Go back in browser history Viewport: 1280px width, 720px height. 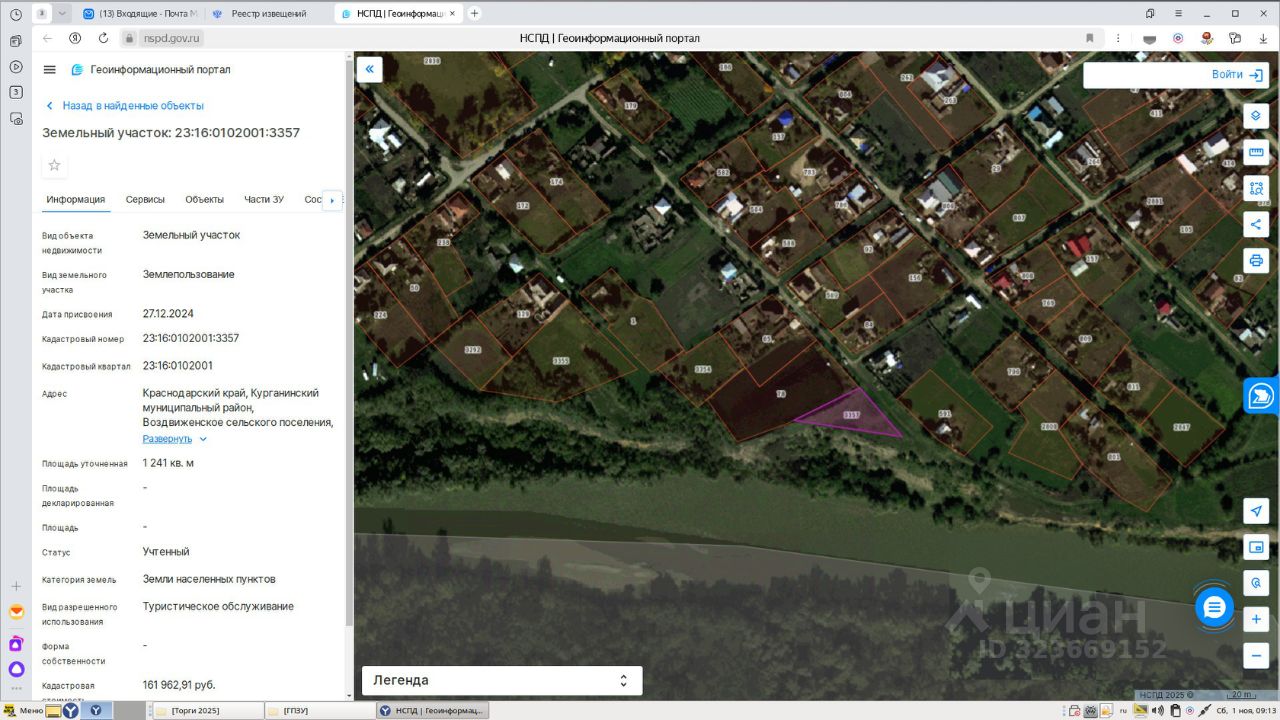tap(47, 38)
